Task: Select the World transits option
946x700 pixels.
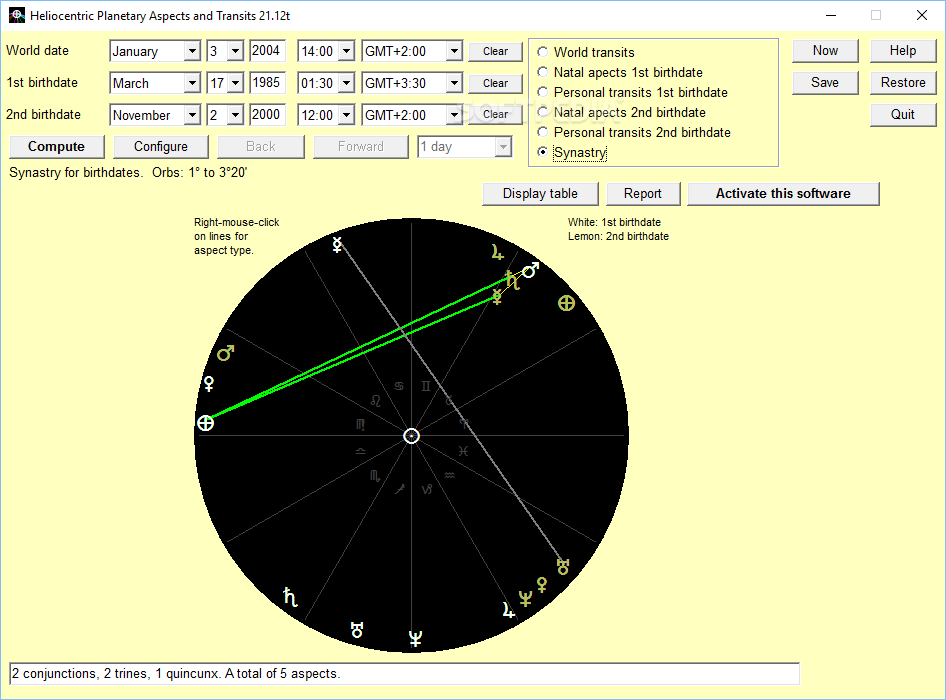Action: tap(586, 52)
